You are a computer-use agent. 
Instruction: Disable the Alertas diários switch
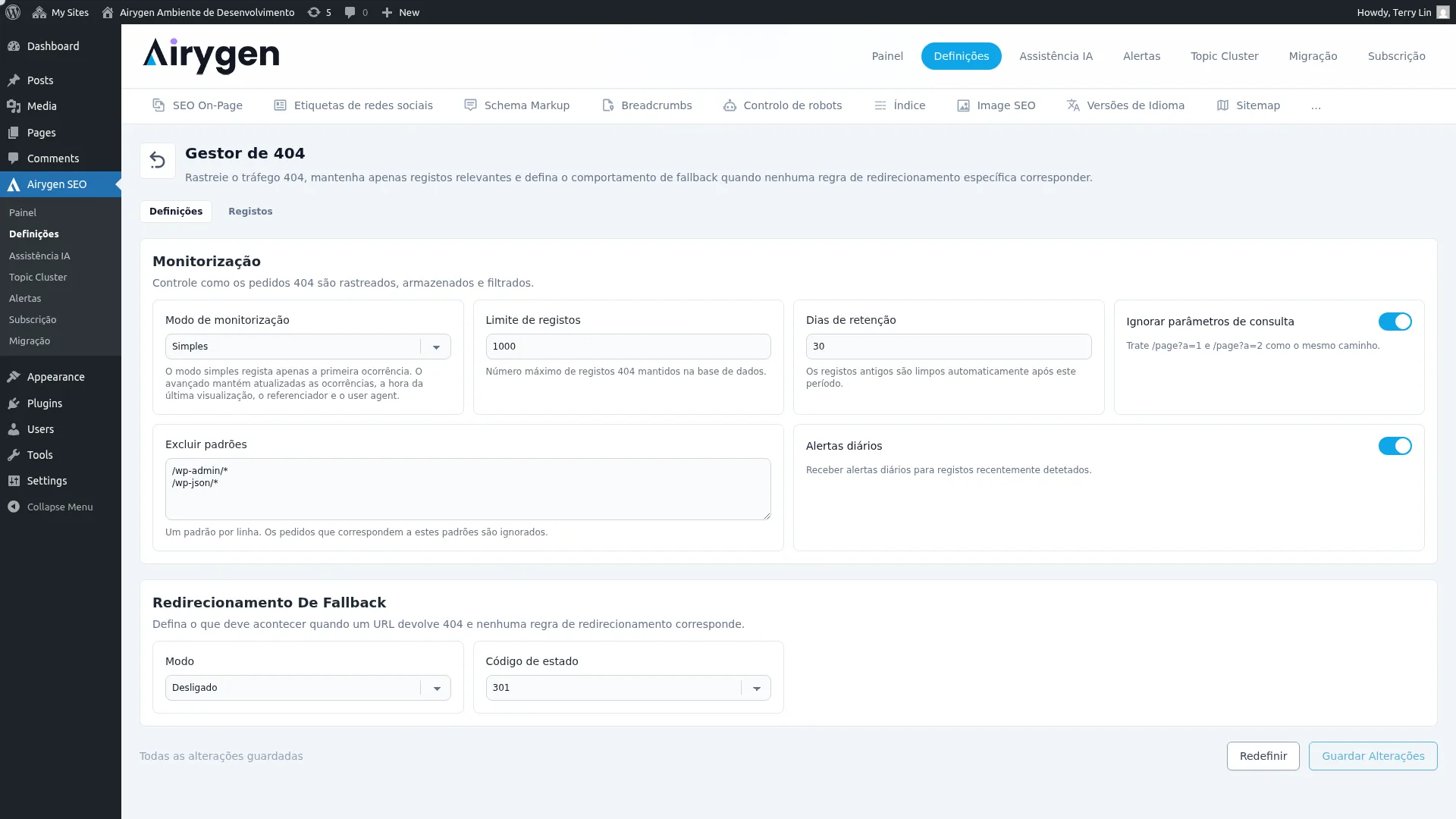tap(1395, 446)
